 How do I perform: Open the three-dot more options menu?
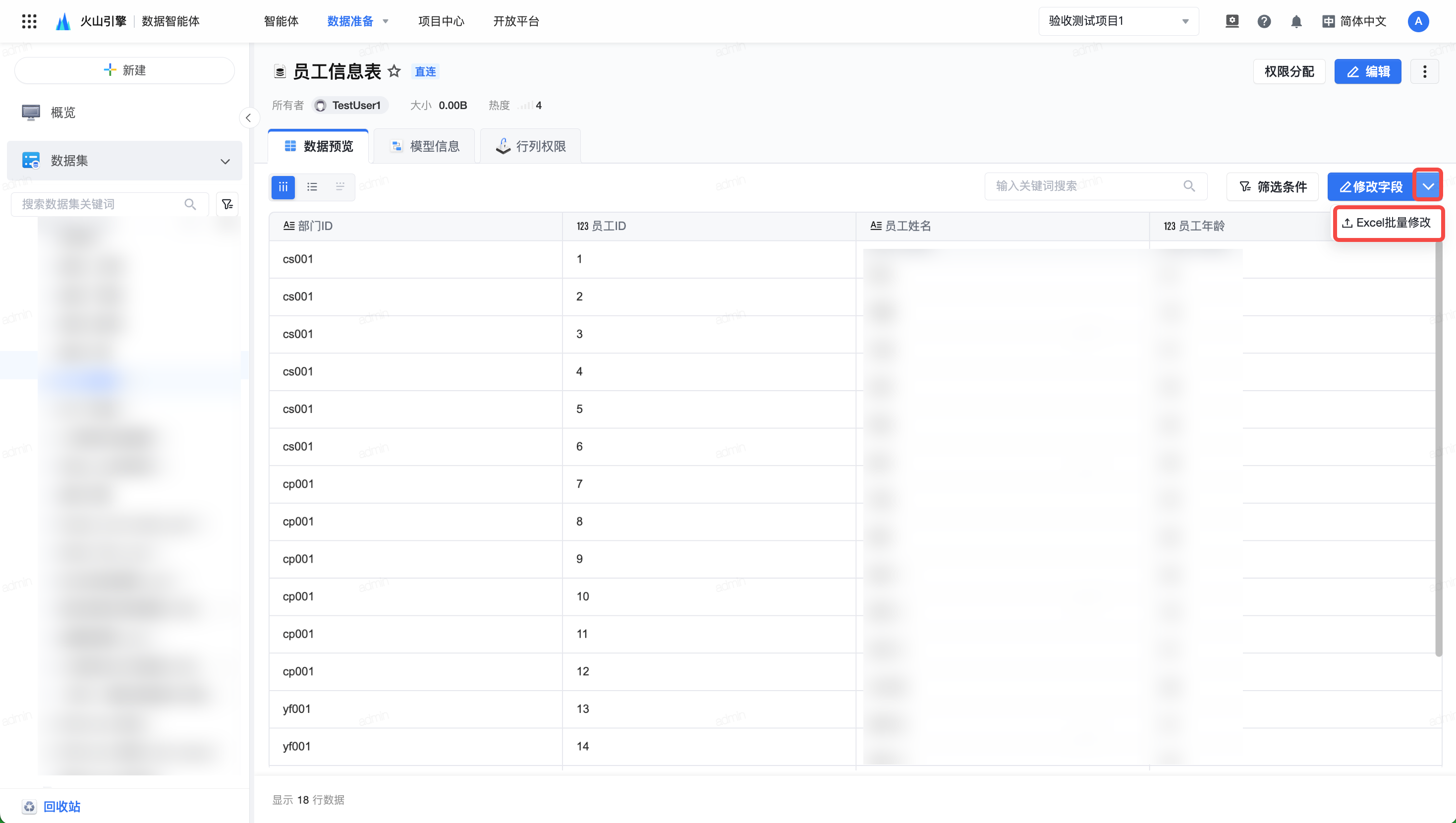1424,71
